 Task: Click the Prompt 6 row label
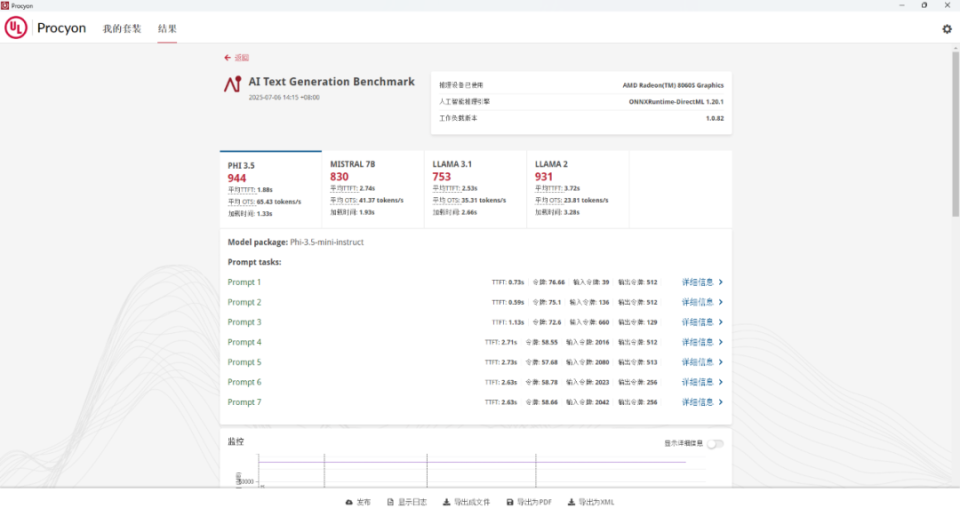pyautogui.click(x=244, y=382)
